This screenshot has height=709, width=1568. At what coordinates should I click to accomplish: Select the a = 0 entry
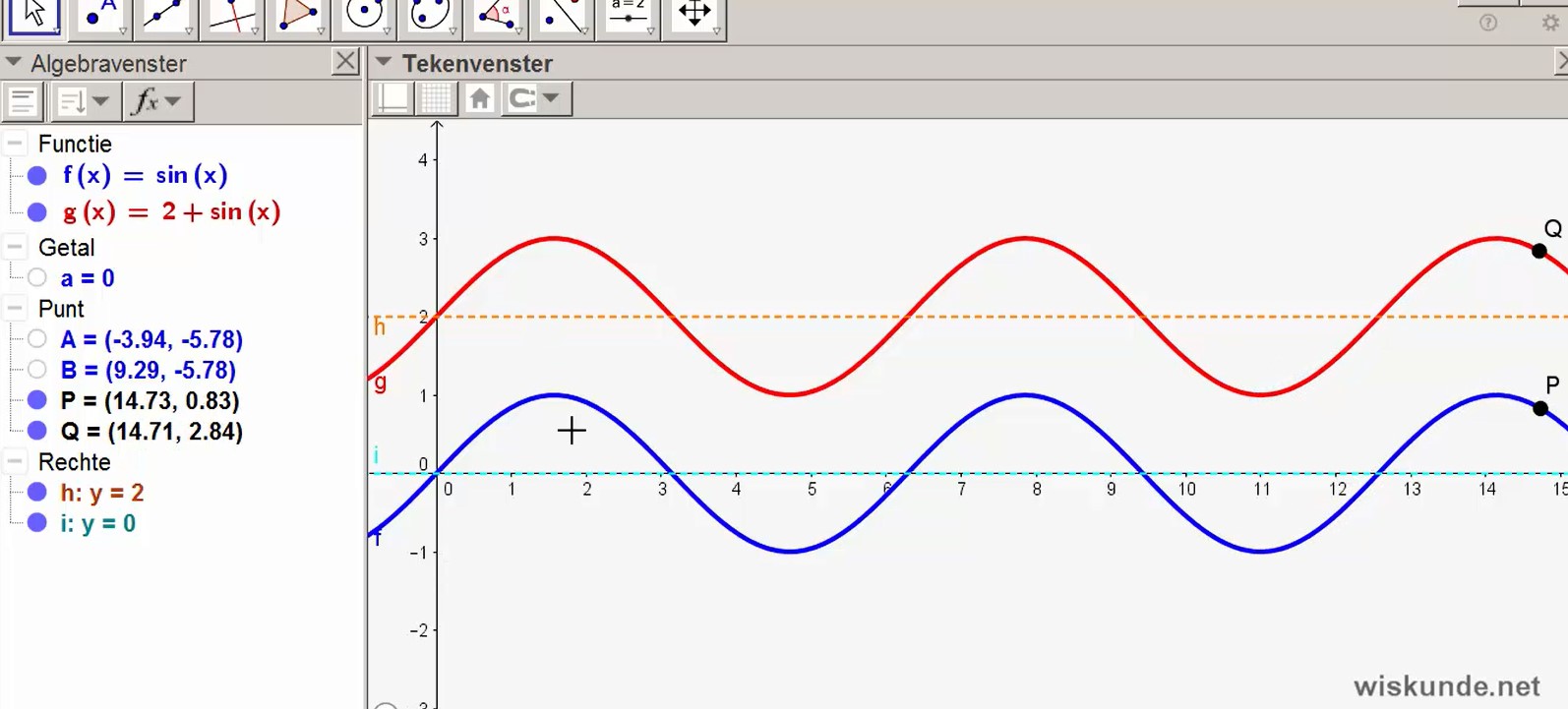(x=88, y=278)
